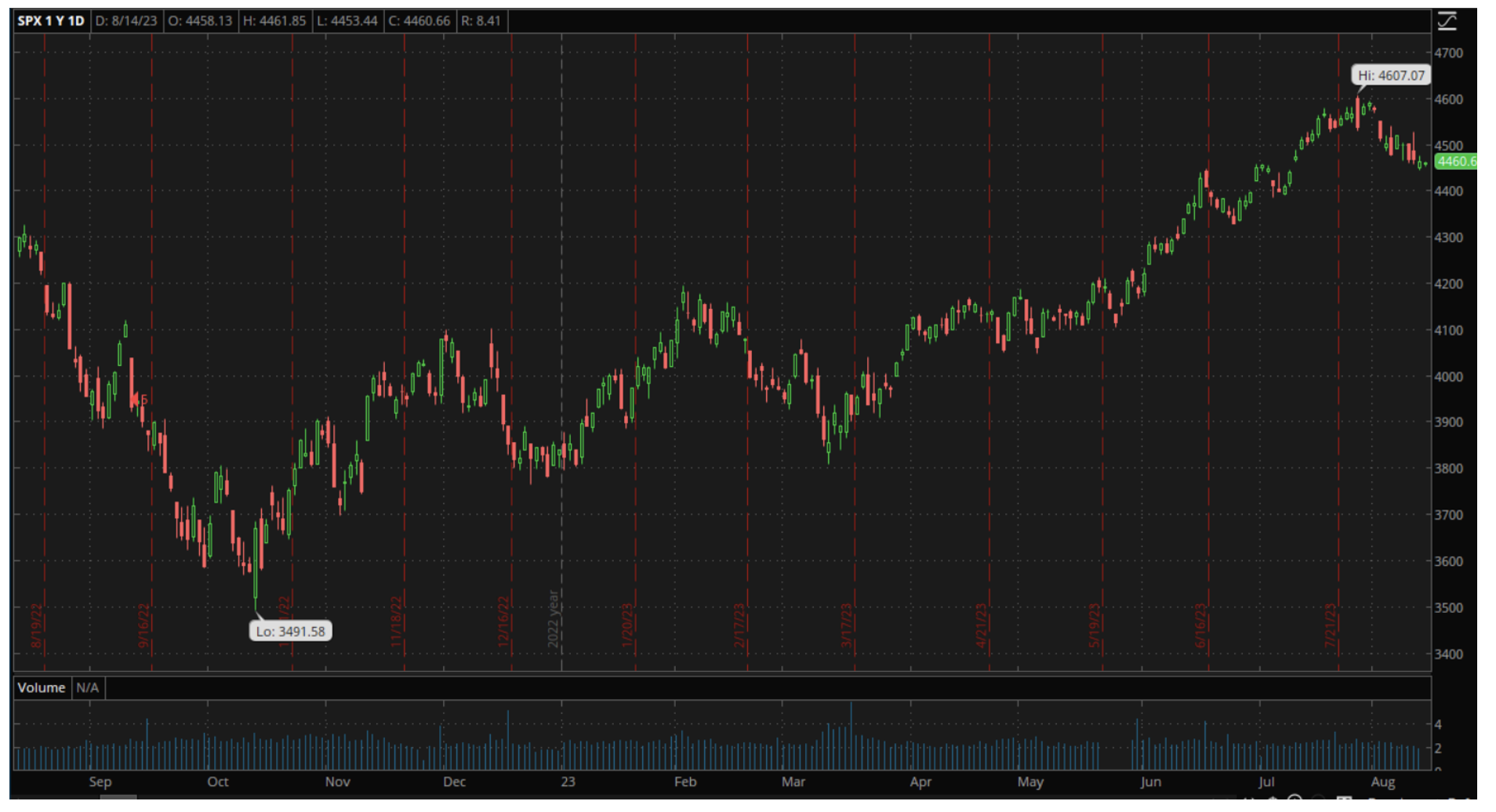Click the range value R: 8.41

point(481,20)
